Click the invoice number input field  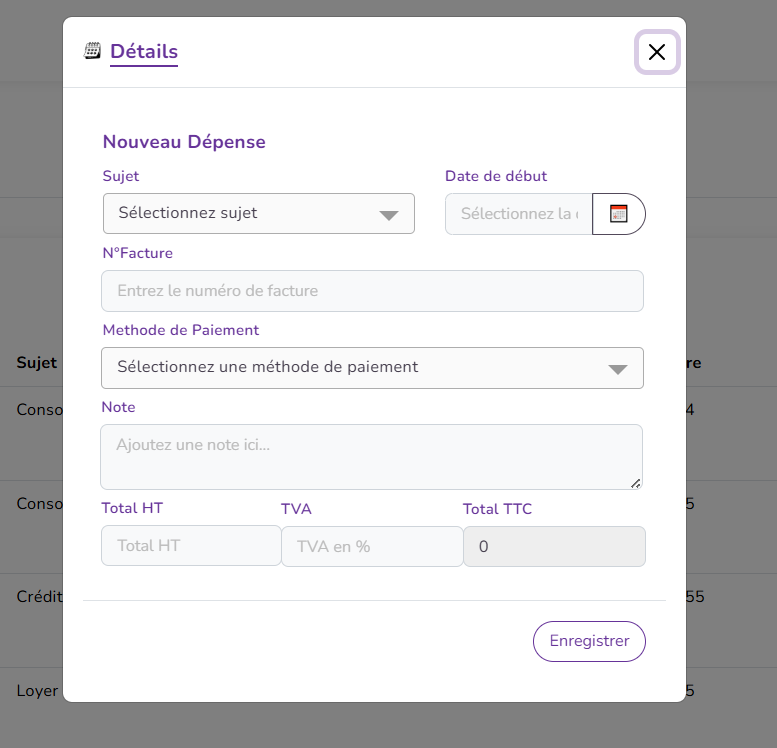click(x=372, y=291)
